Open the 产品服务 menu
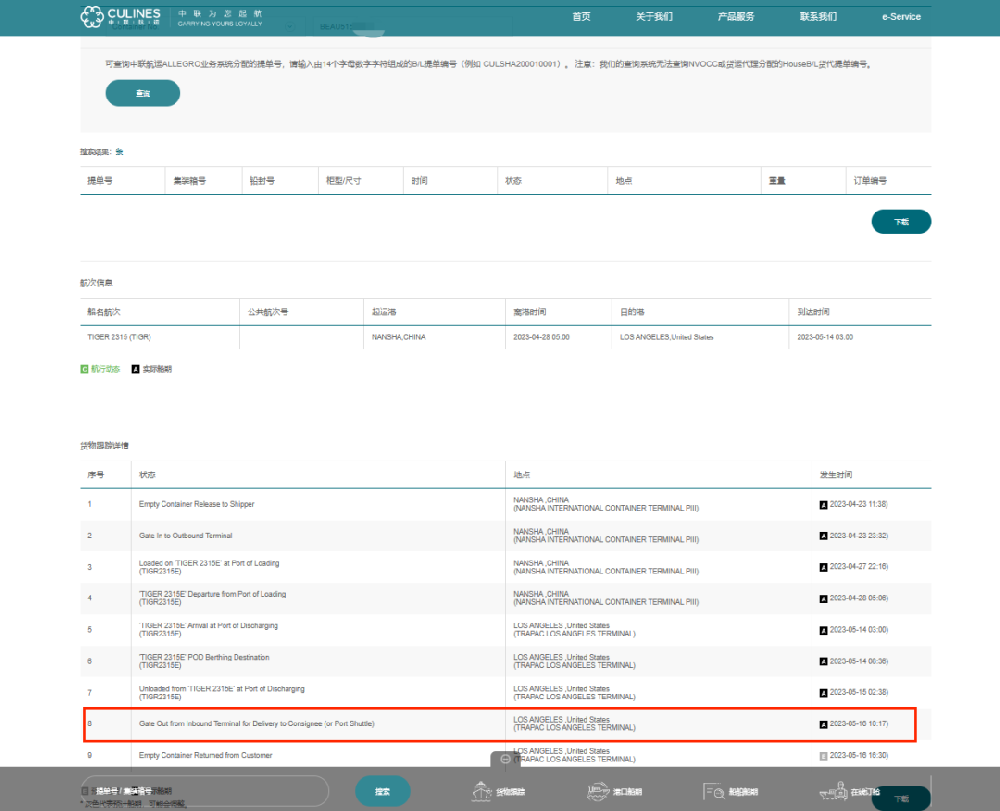Image resolution: width=1000 pixels, height=811 pixels. pos(736,17)
